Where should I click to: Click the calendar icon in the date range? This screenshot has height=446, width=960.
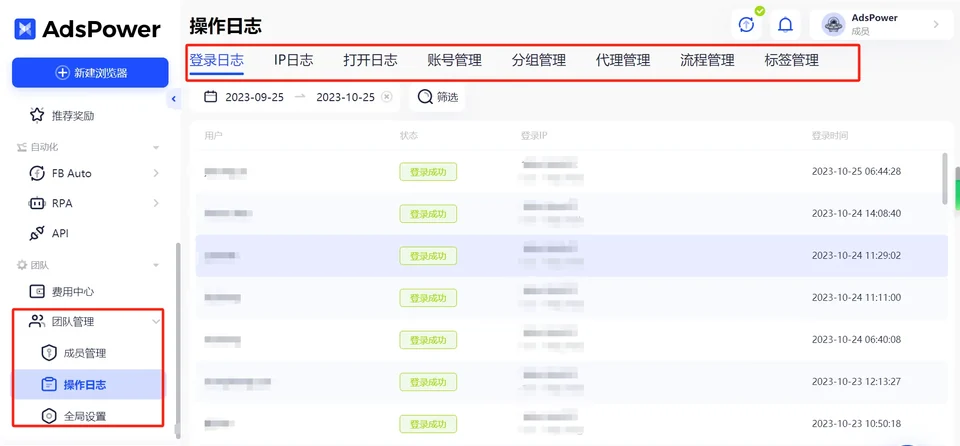pos(211,97)
